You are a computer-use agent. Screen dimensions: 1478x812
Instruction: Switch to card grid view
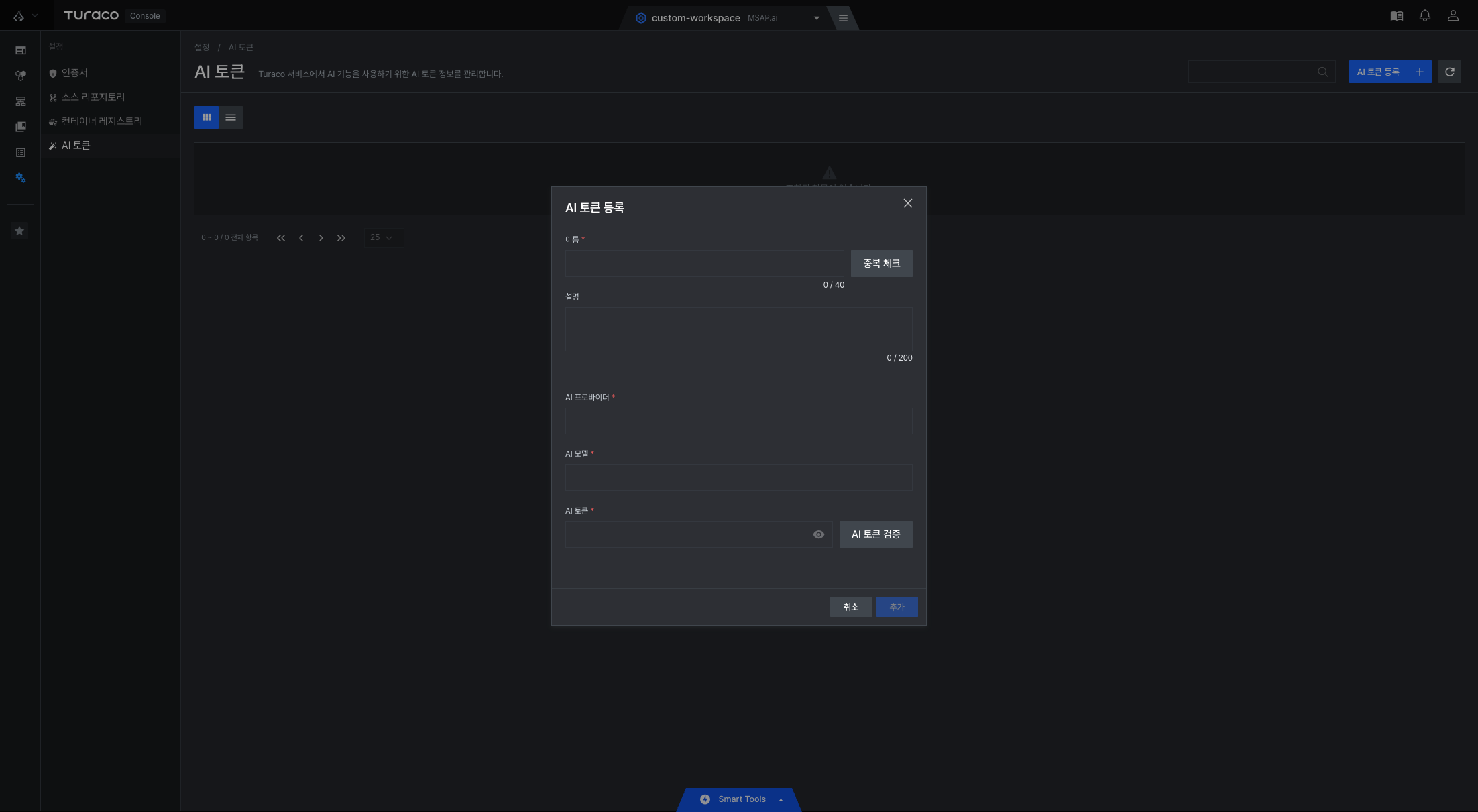[x=207, y=117]
